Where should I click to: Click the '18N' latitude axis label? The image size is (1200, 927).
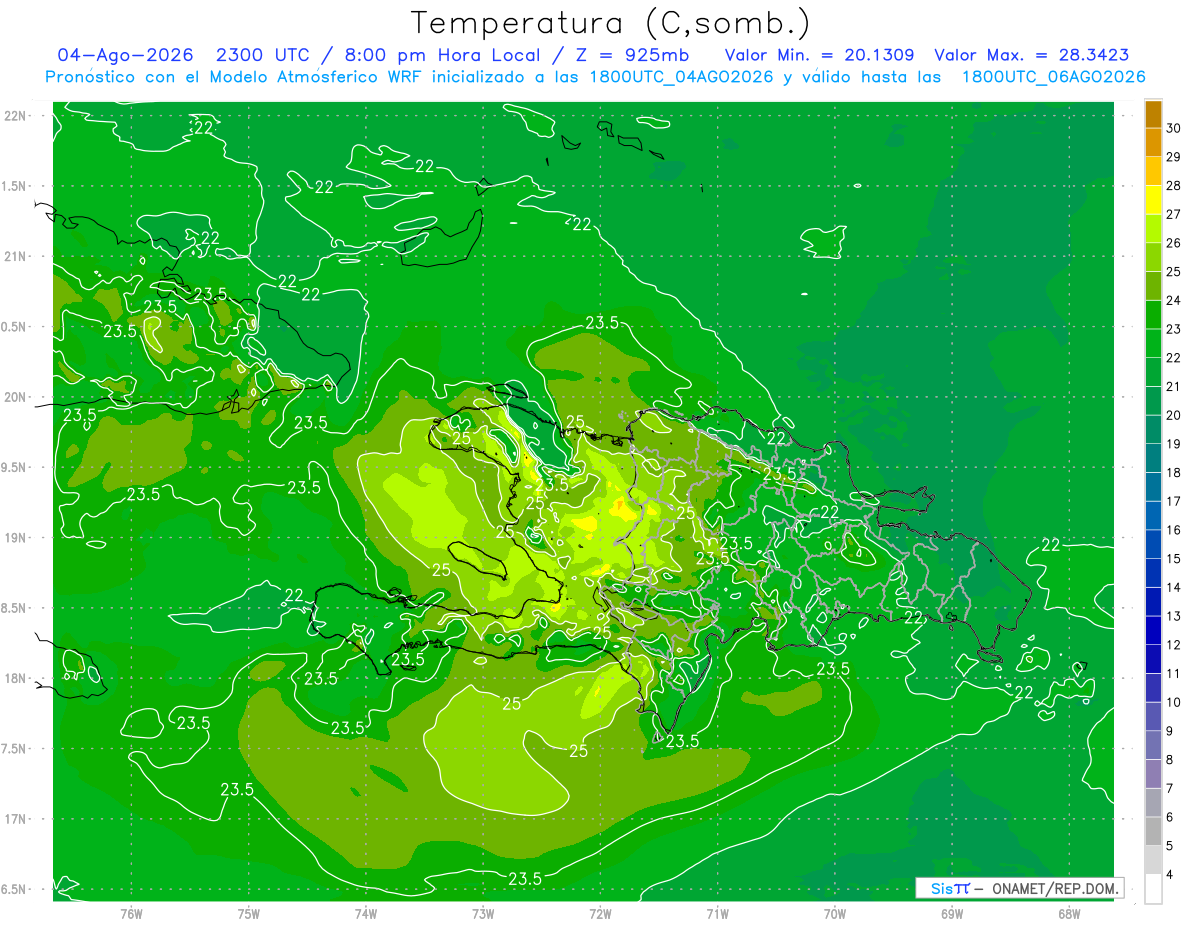(x=17, y=678)
